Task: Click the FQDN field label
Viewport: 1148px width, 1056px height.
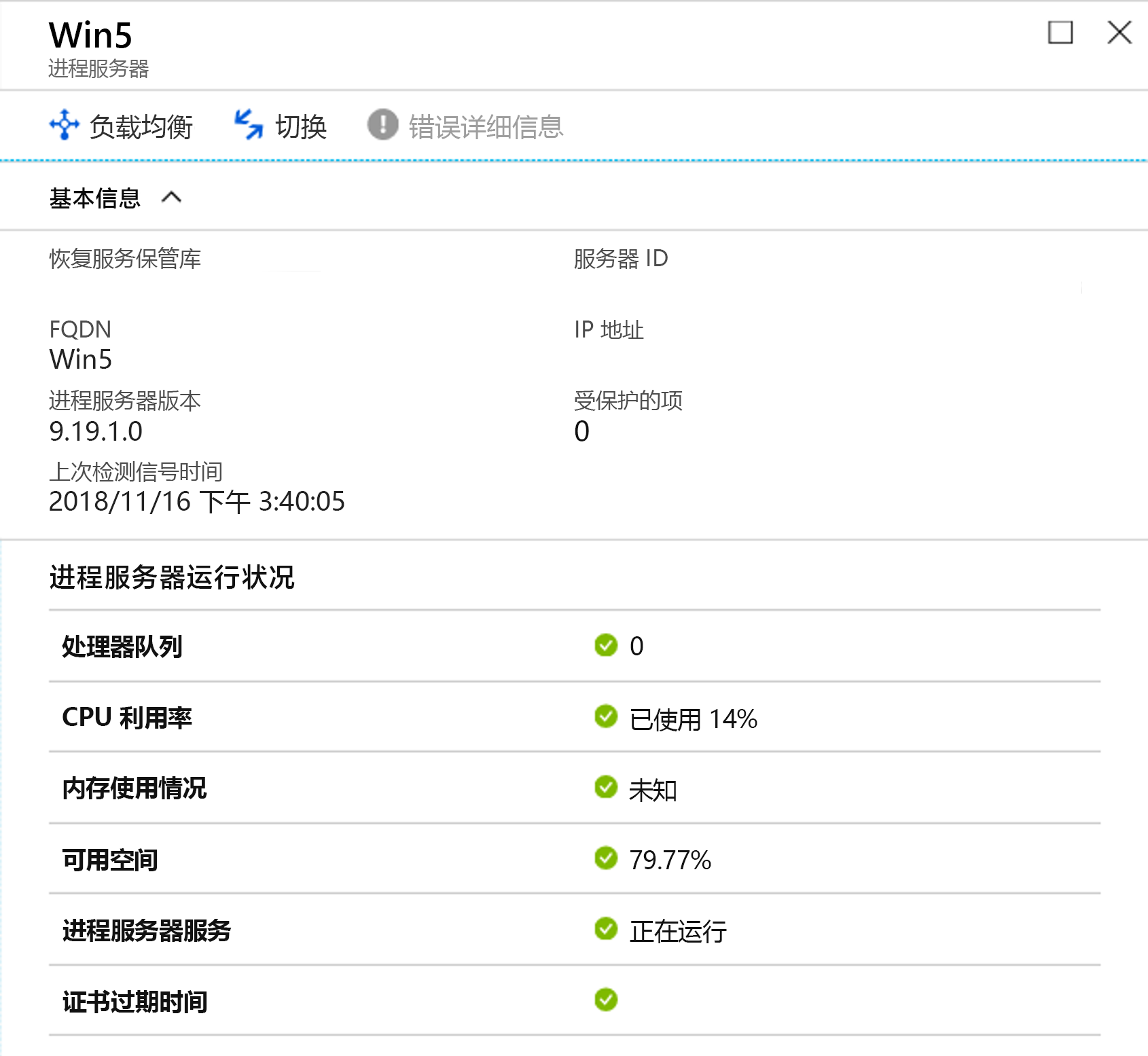Action: click(x=80, y=329)
